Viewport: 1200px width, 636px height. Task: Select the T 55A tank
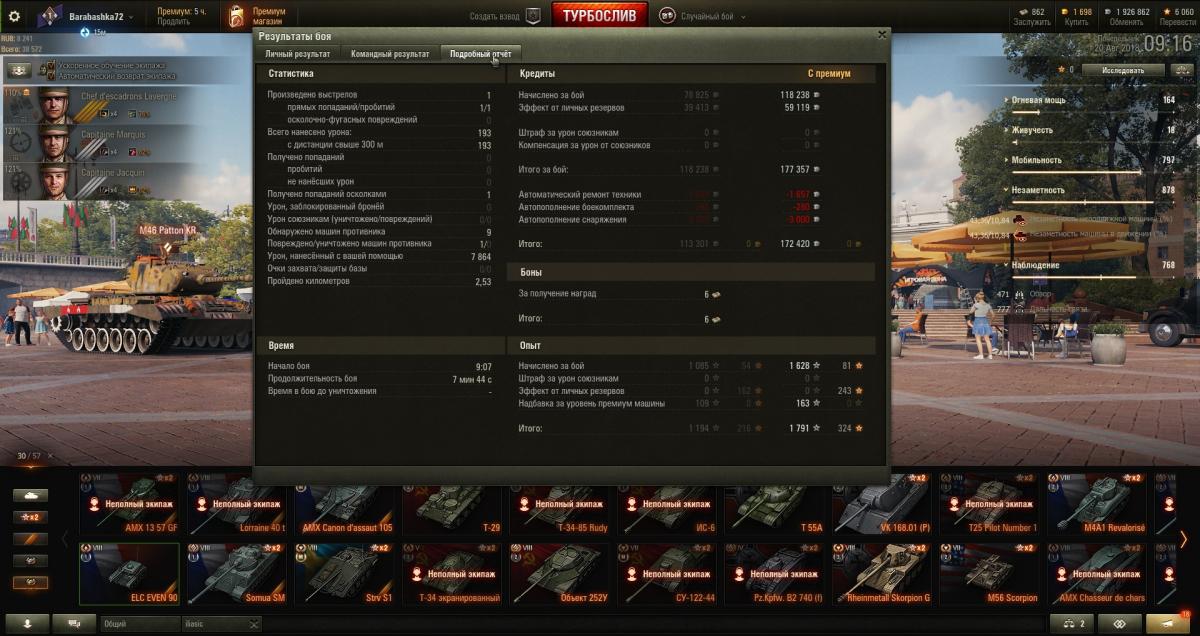coord(775,504)
